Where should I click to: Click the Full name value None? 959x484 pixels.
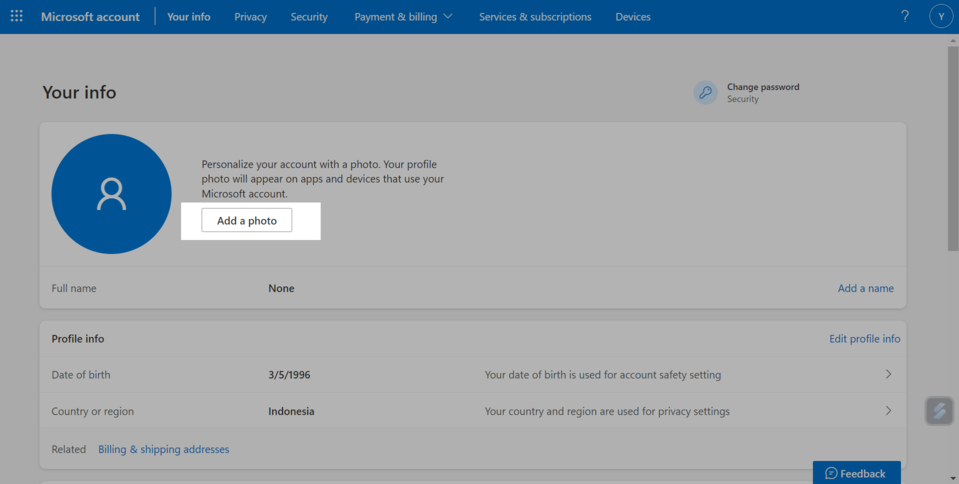point(281,288)
